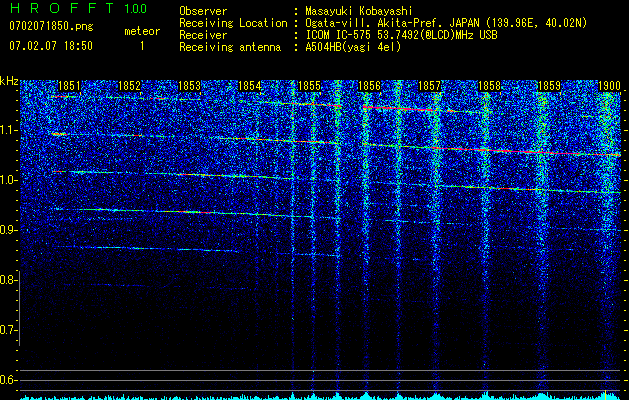Click the 1858 time marker
Image resolution: width=629 pixels, height=400 pixels.
coord(489,86)
